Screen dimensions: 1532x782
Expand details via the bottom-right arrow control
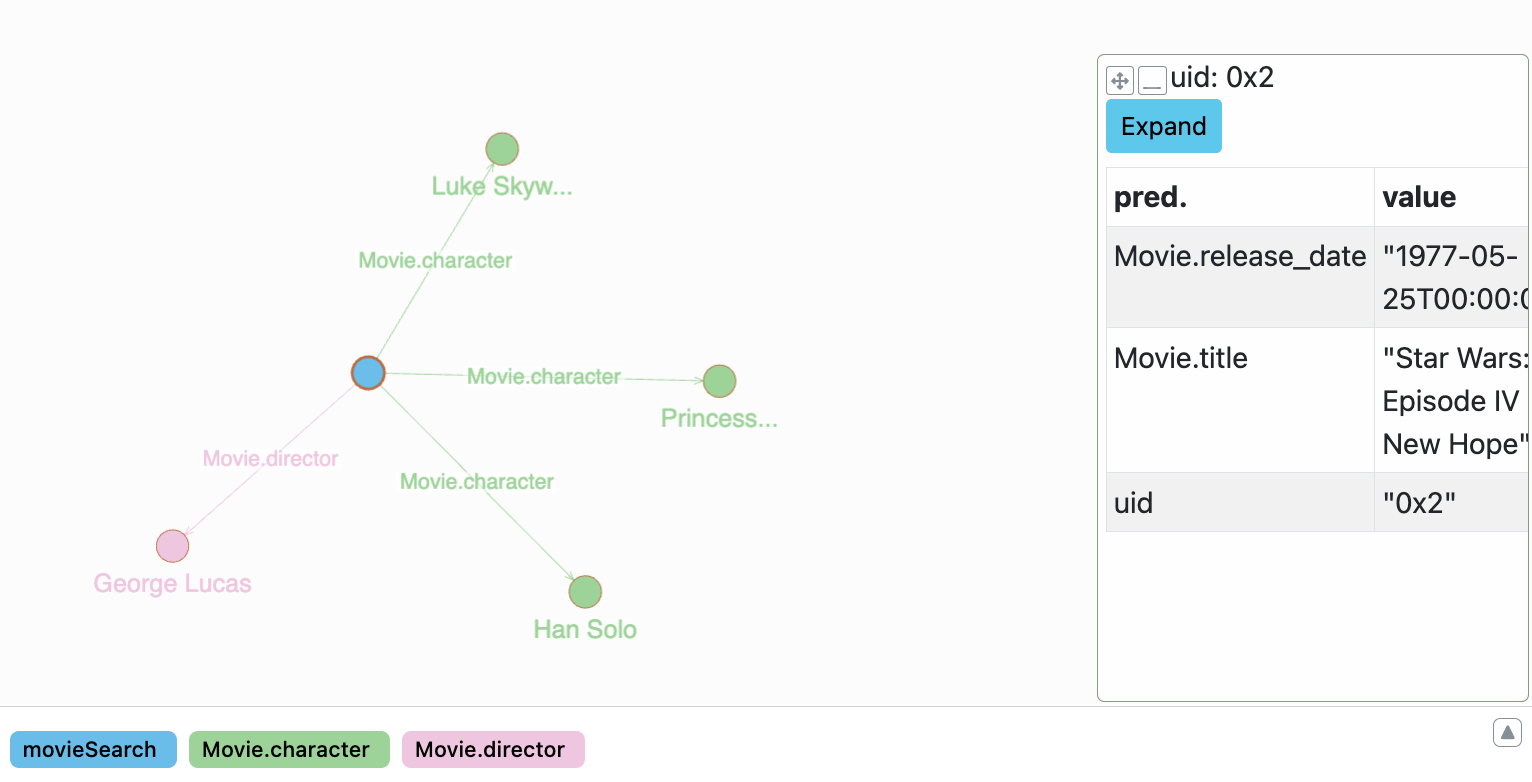coord(1507,732)
